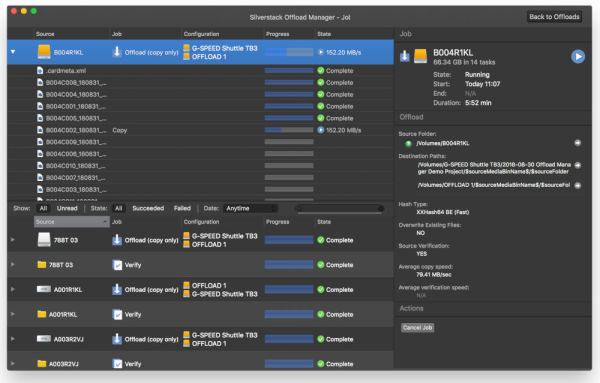Reveal the OFFLOAD 1 destination path arrow icon

point(577,185)
